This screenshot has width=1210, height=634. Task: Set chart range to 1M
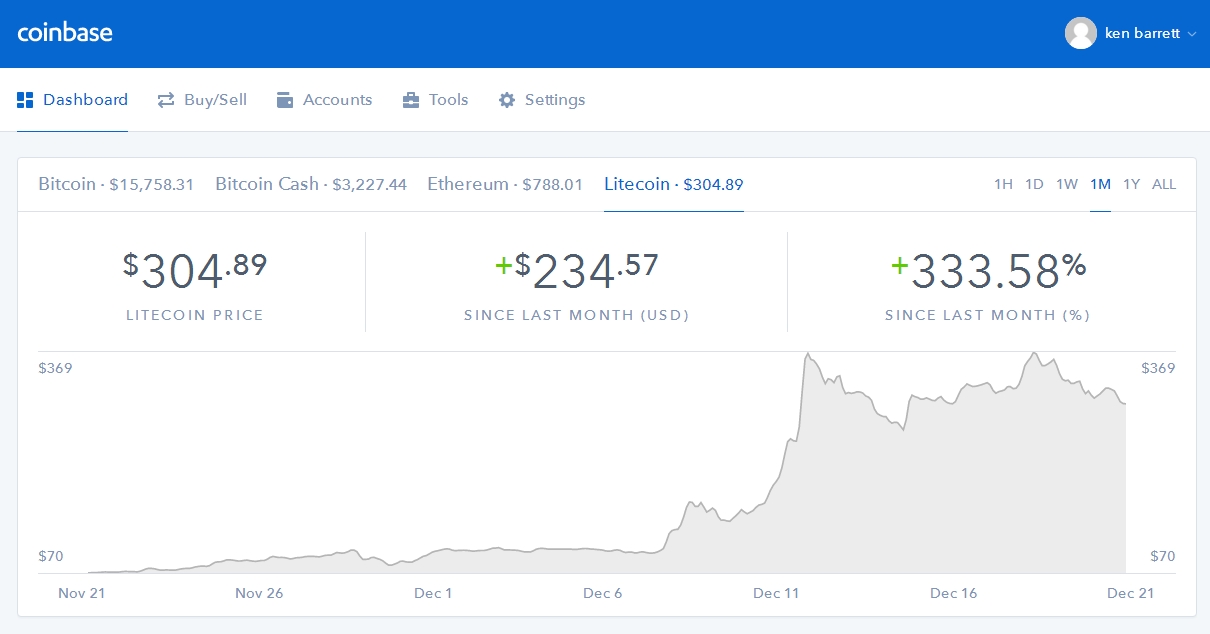coord(1100,184)
